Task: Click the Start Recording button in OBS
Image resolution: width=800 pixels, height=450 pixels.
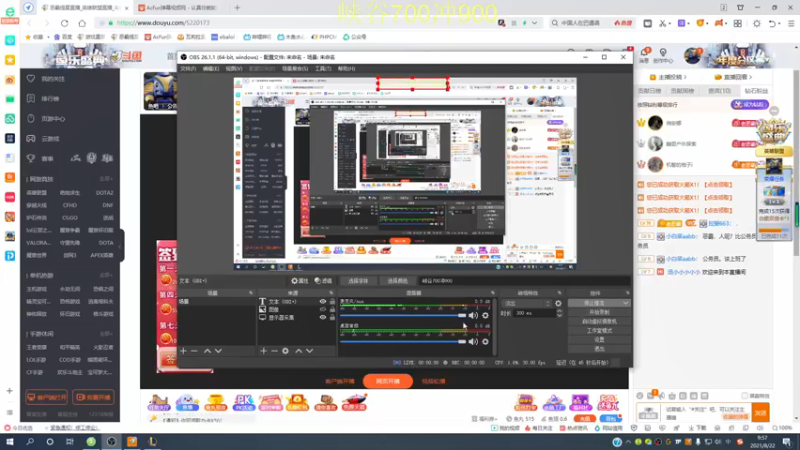Action: click(x=599, y=312)
